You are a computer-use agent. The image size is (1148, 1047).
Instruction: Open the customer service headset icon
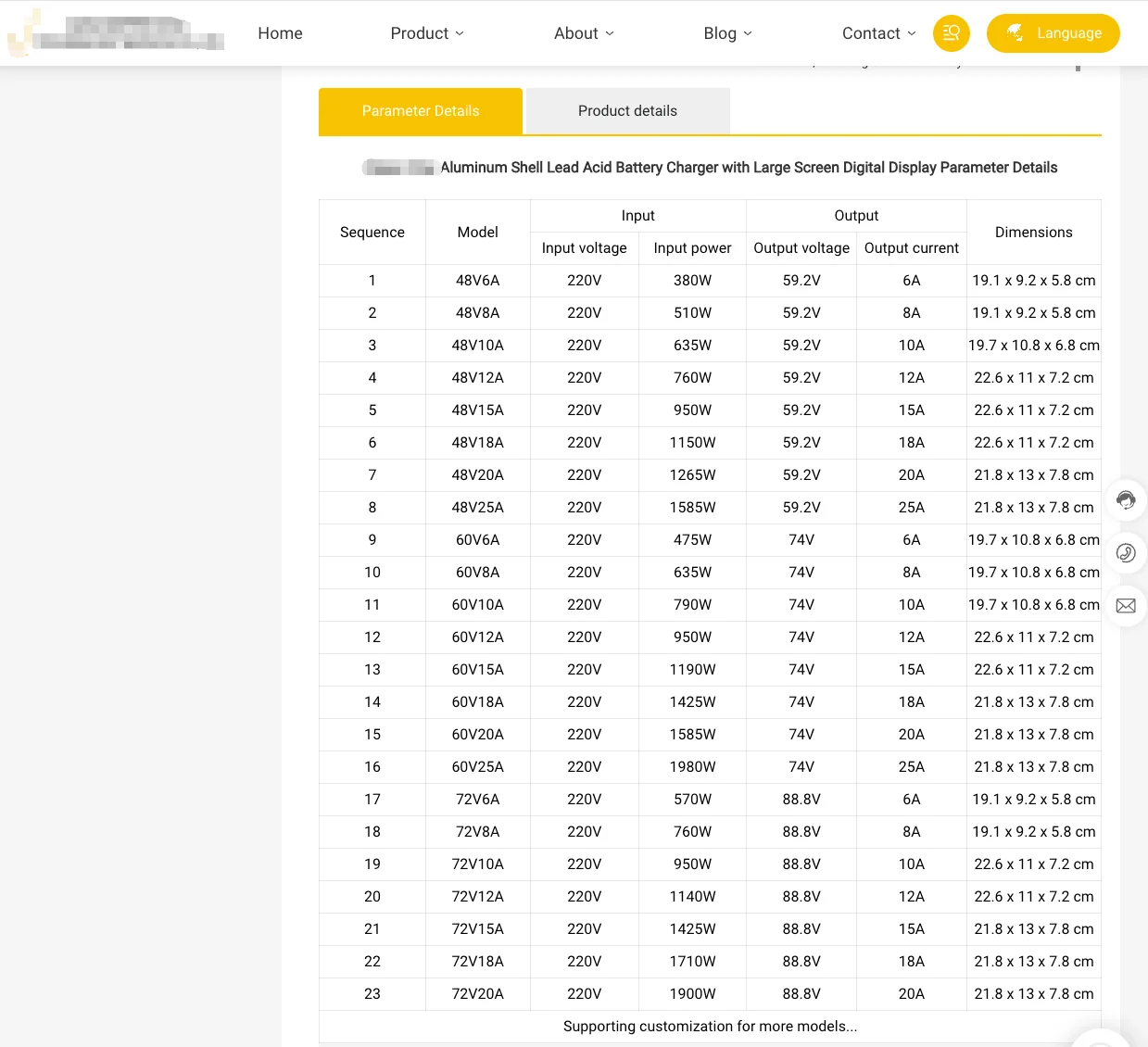pyautogui.click(x=1126, y=500)
